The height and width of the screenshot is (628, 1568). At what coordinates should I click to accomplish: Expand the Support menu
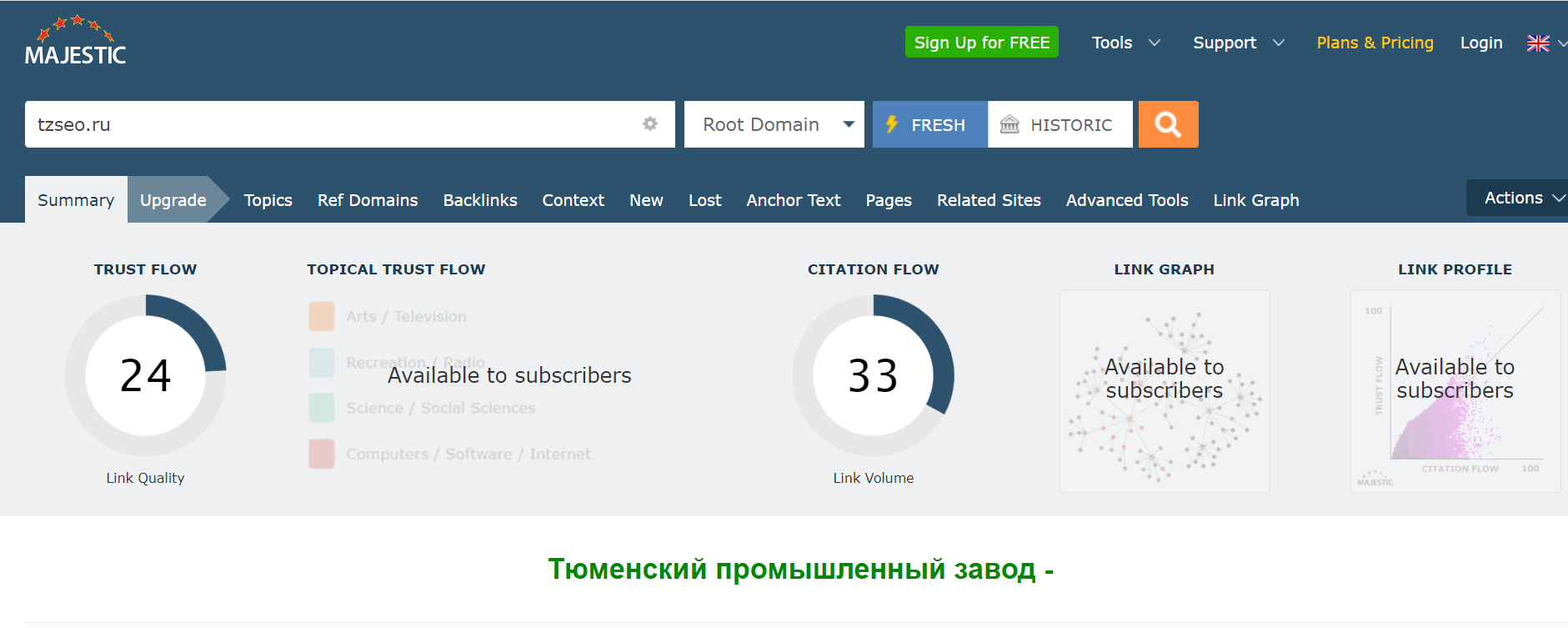pos(1238,43)
